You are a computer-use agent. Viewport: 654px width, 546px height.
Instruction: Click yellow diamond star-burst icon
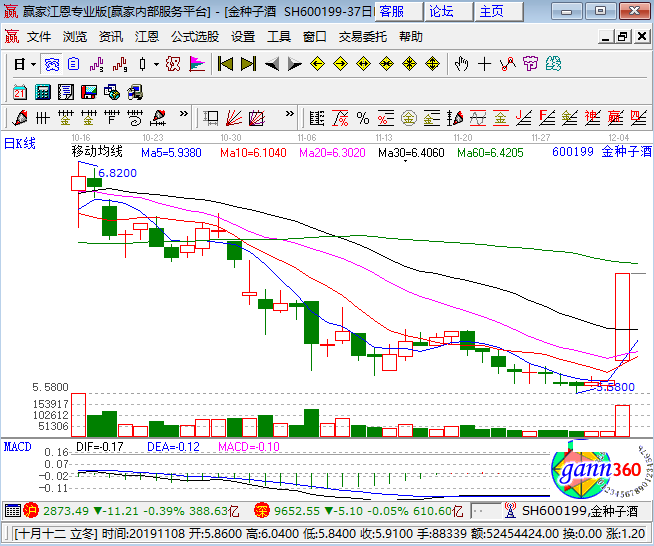point(409,64)
